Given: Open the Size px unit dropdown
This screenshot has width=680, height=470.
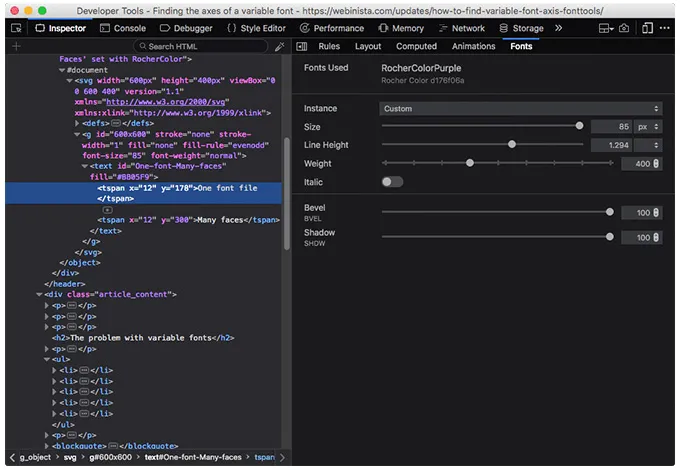Looking at the screenshot, I should click(649, 127).
